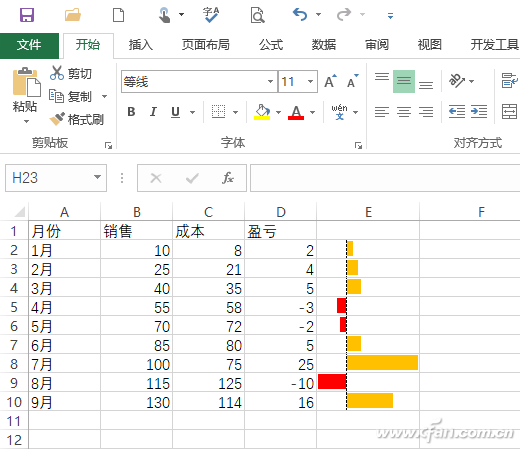
Task: Click the wrap text icon
Action: 510,81
